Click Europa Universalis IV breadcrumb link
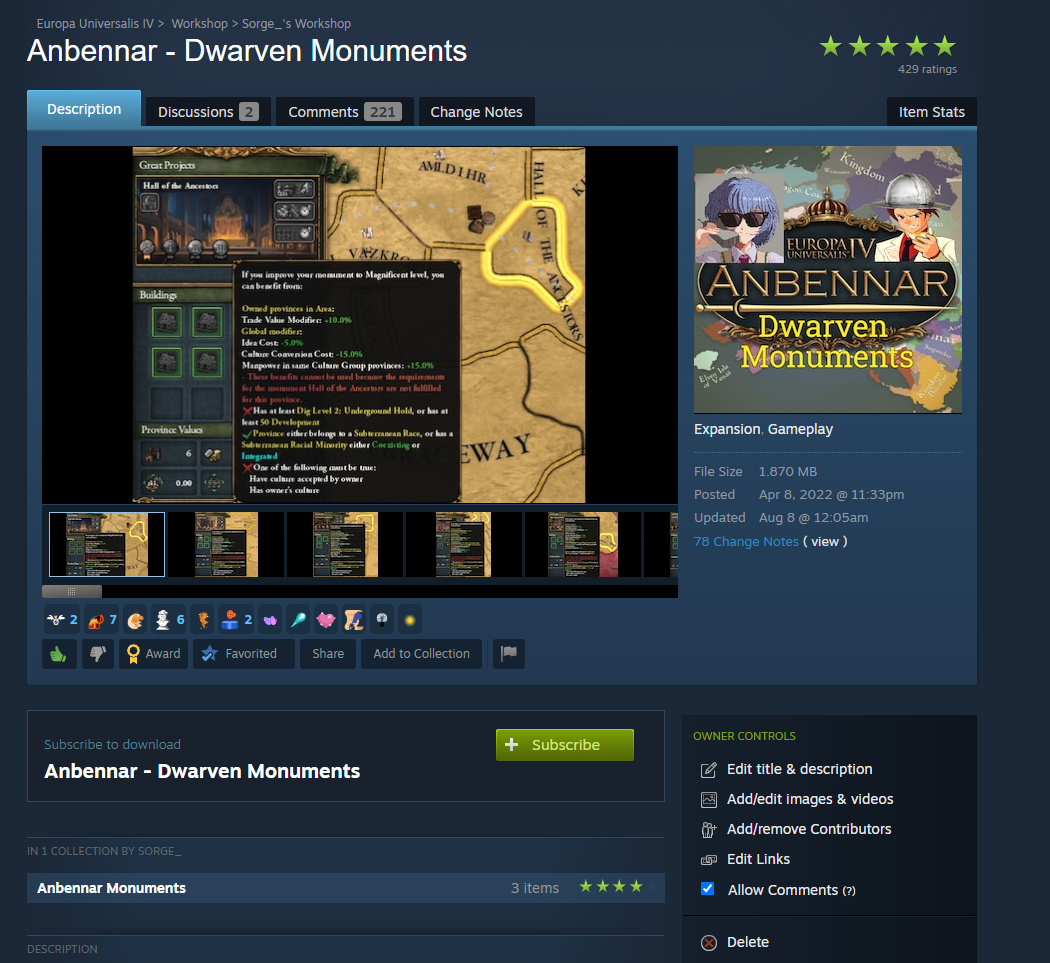1050x963 pixels. pos(95,23)
